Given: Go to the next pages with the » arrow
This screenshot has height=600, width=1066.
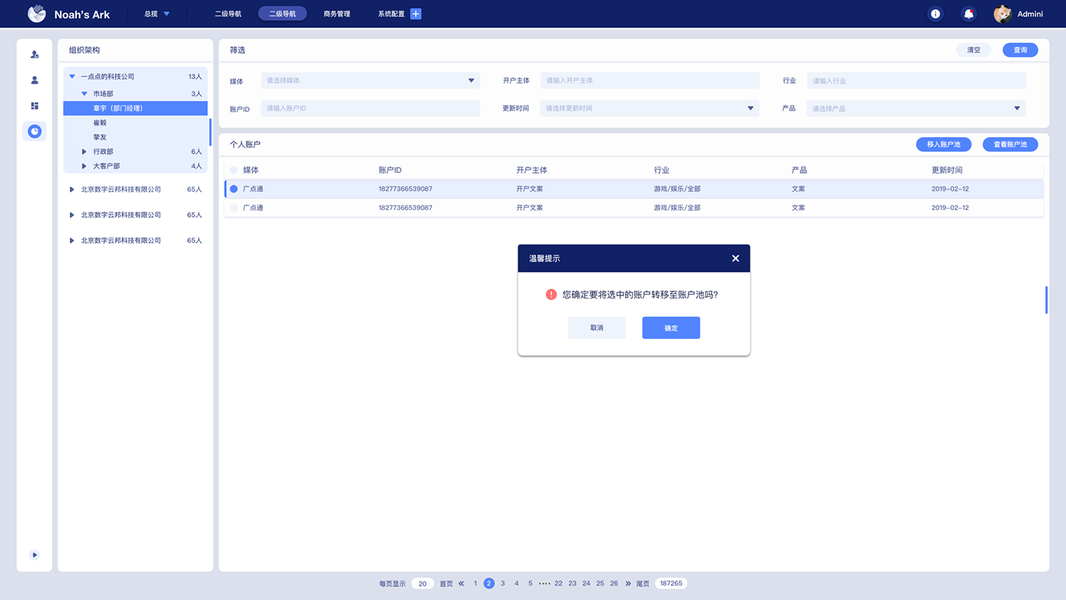Looking at the screenshot, I should tap(627, 584).
